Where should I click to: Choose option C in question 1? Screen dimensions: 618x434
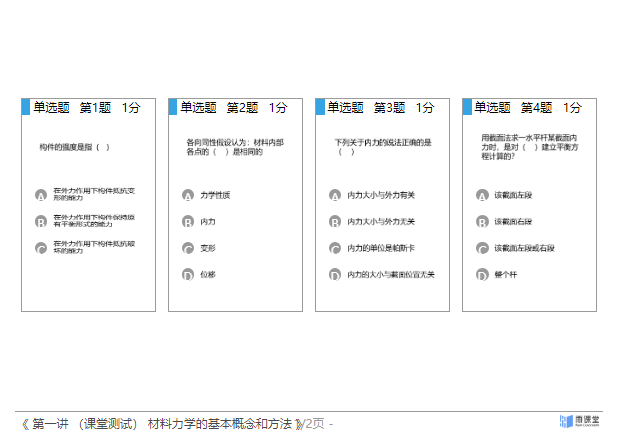41,248
